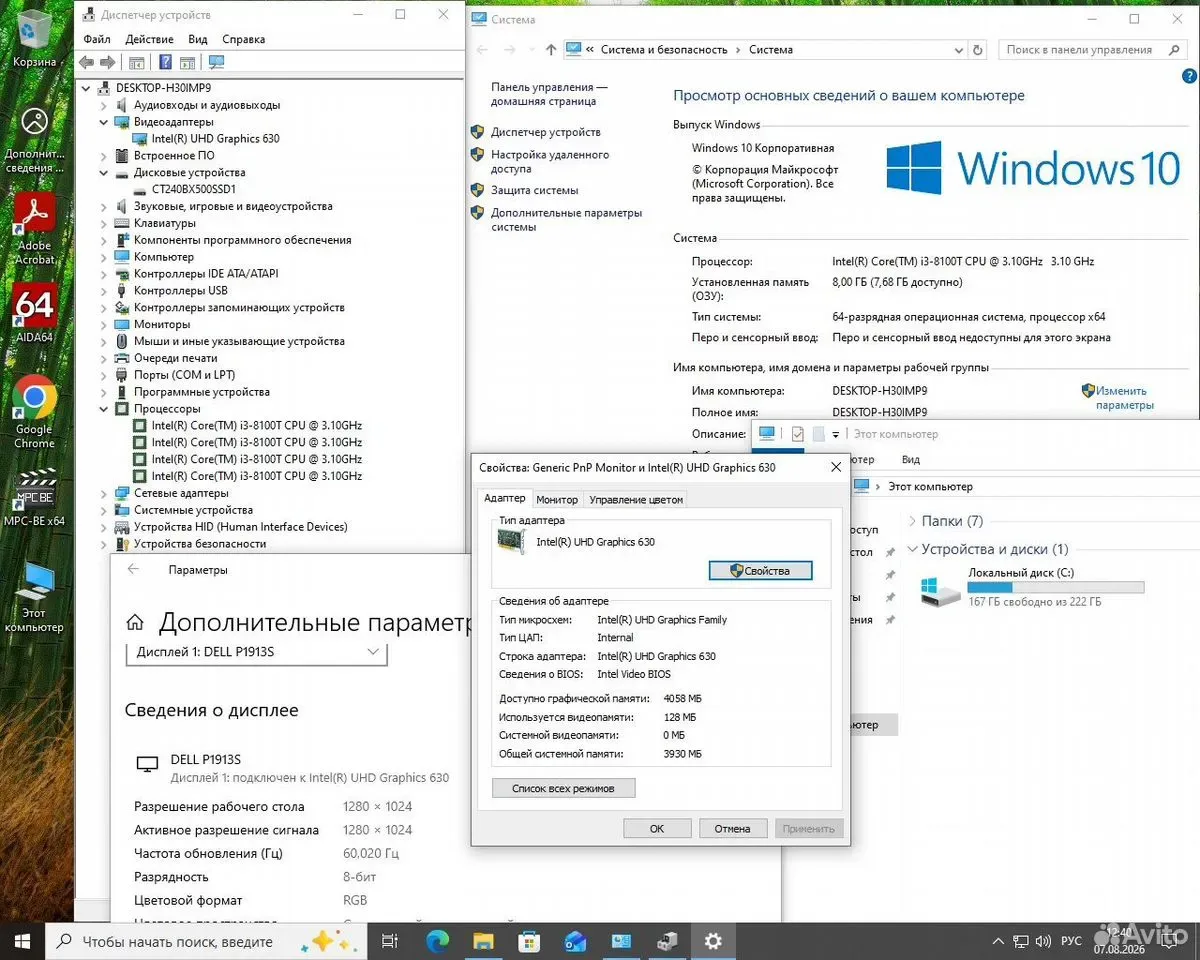
Task: Click OK in the adapter properties dialog
Action: click(x=657, y=828)
